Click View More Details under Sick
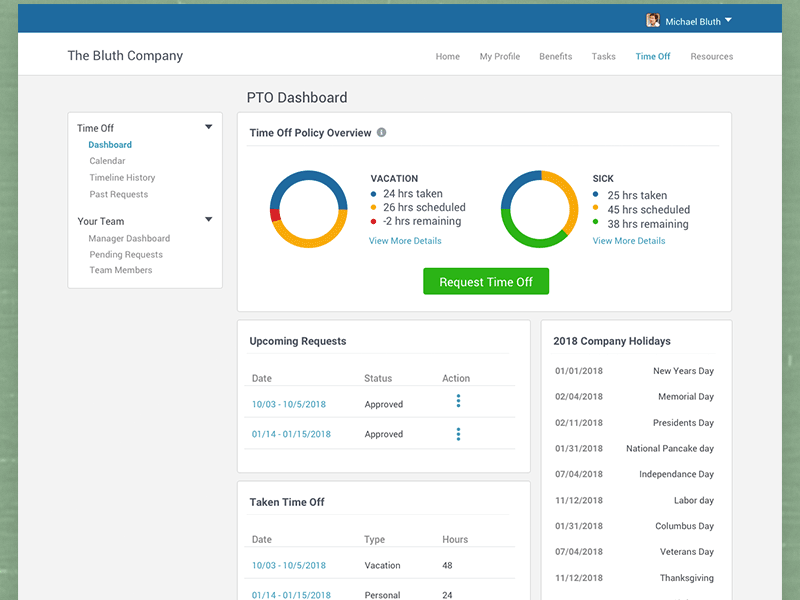800x600 pixels. click(628, 241)
